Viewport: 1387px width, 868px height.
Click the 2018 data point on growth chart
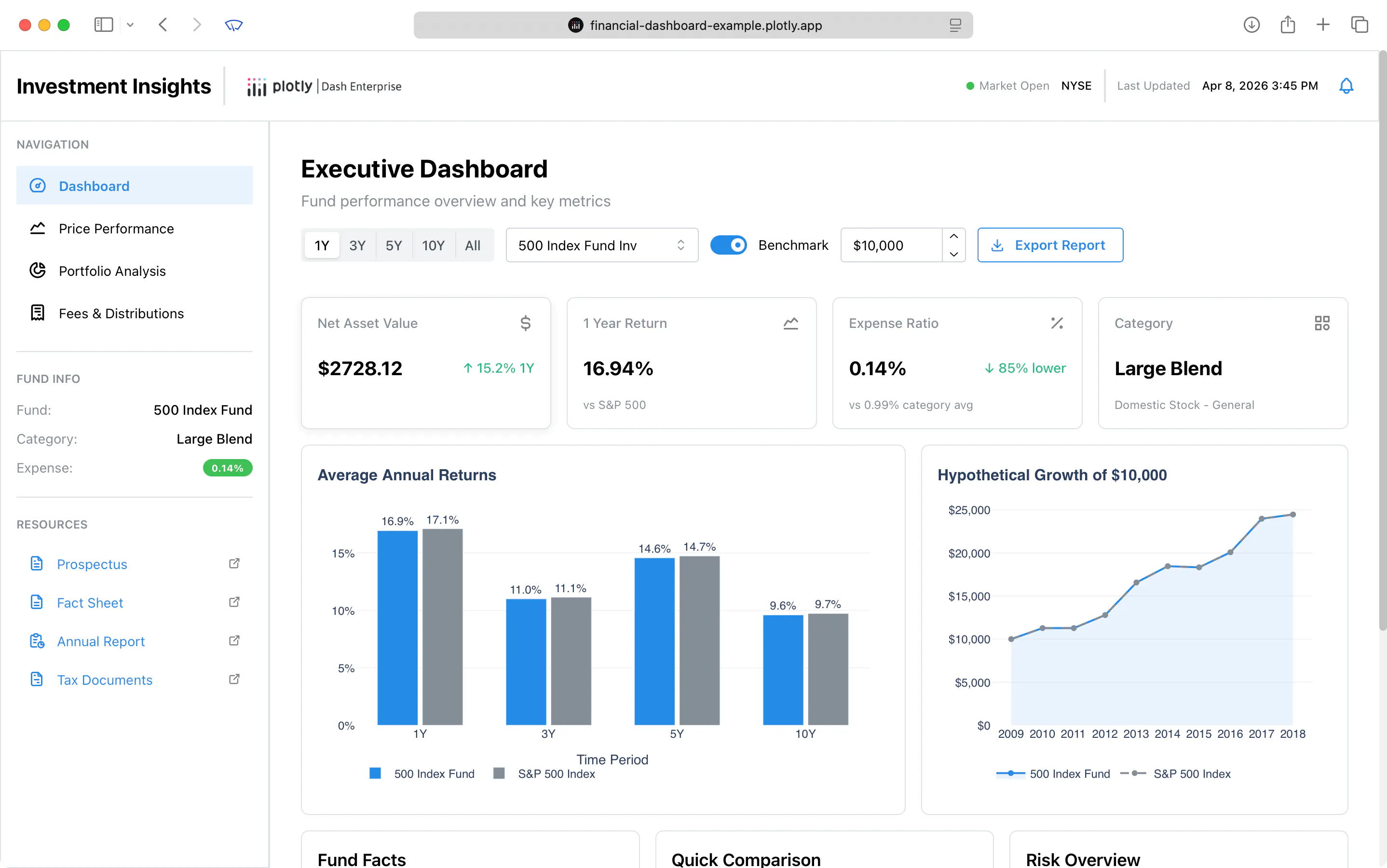click(1293, 515)
